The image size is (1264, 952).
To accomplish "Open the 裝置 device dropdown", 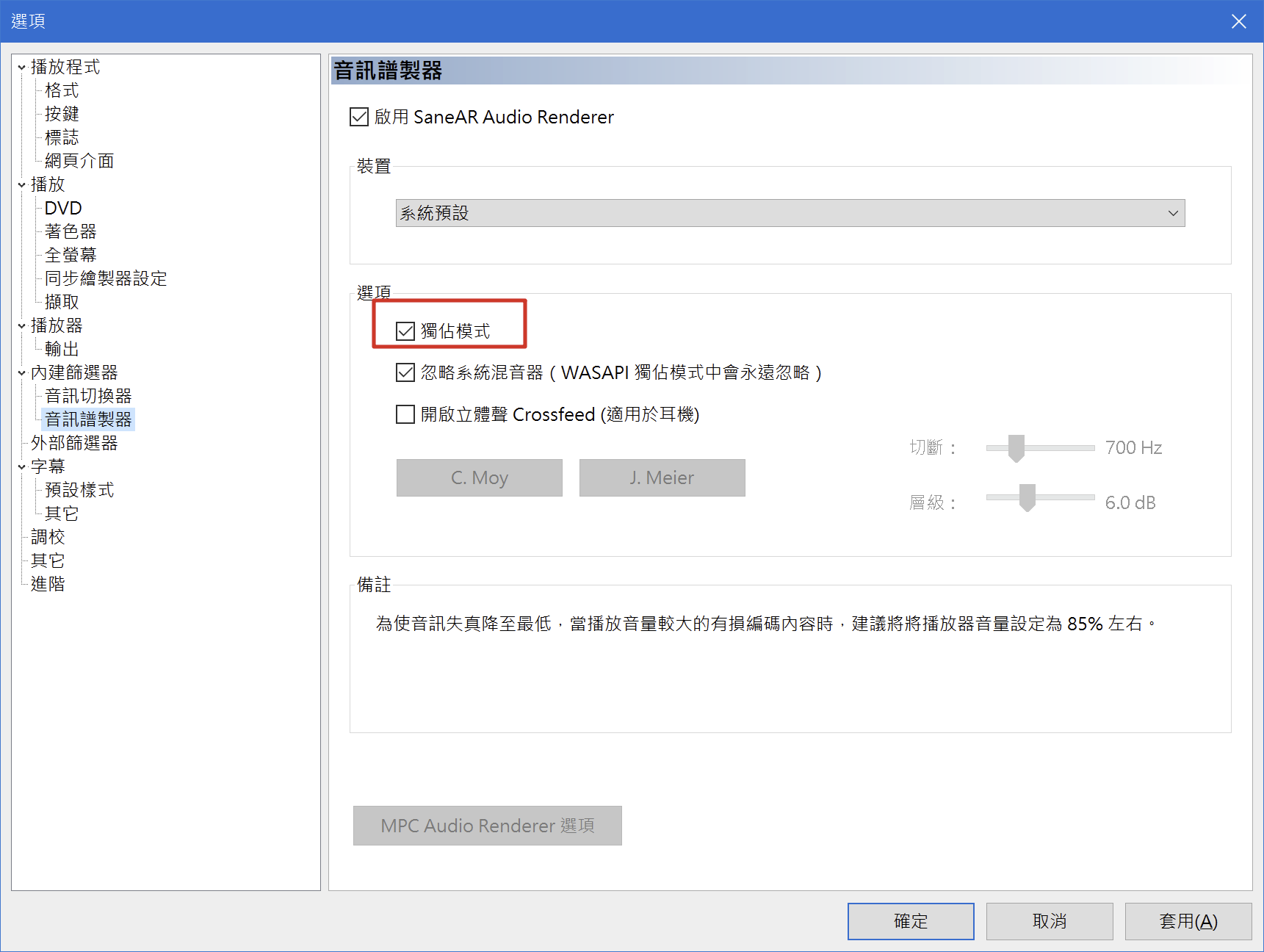I will [1173, 213].
